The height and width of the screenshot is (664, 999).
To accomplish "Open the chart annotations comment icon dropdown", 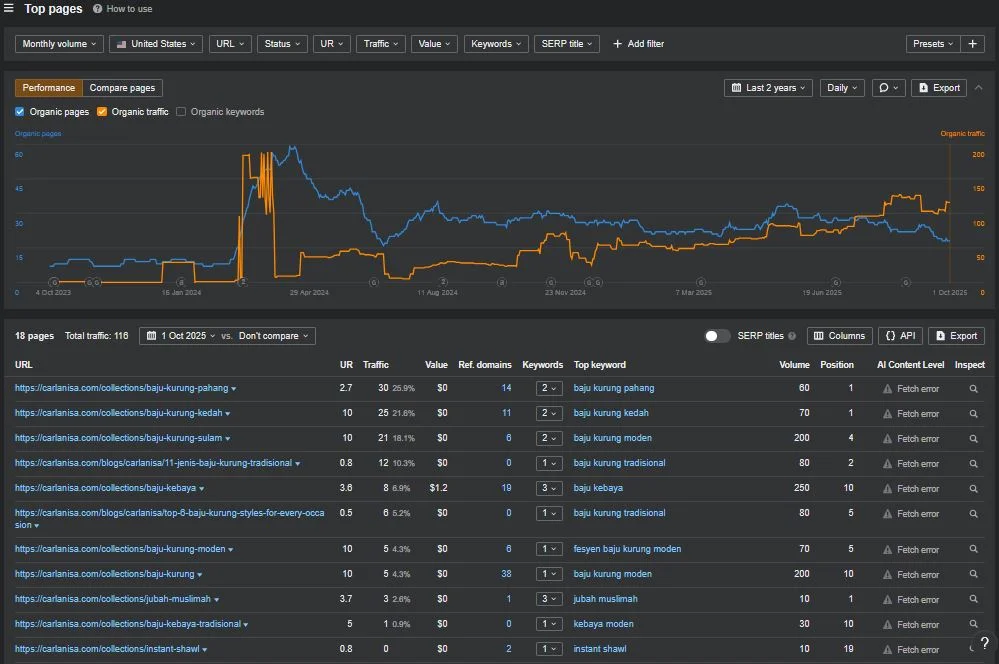I will (888, 88).
